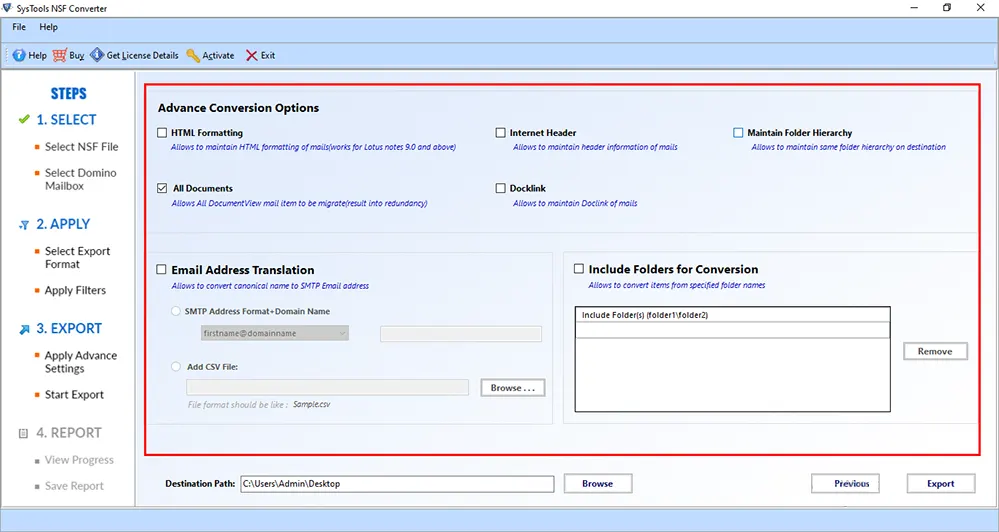Viewport: 999px width, 532px height.
Task: Click the 1. SELECT step heading
Action: (66, 120)
